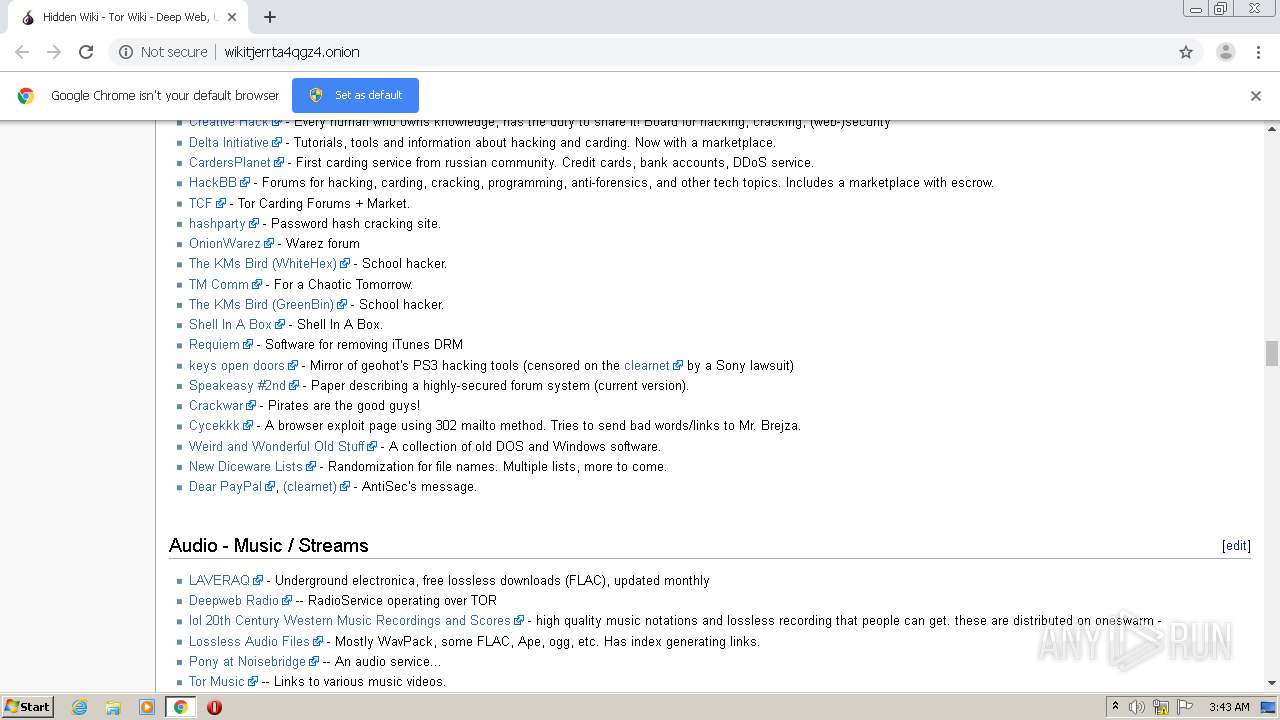The image size is (1280, 720).
Task: Open the HackBB link
Action: point(213,182)
